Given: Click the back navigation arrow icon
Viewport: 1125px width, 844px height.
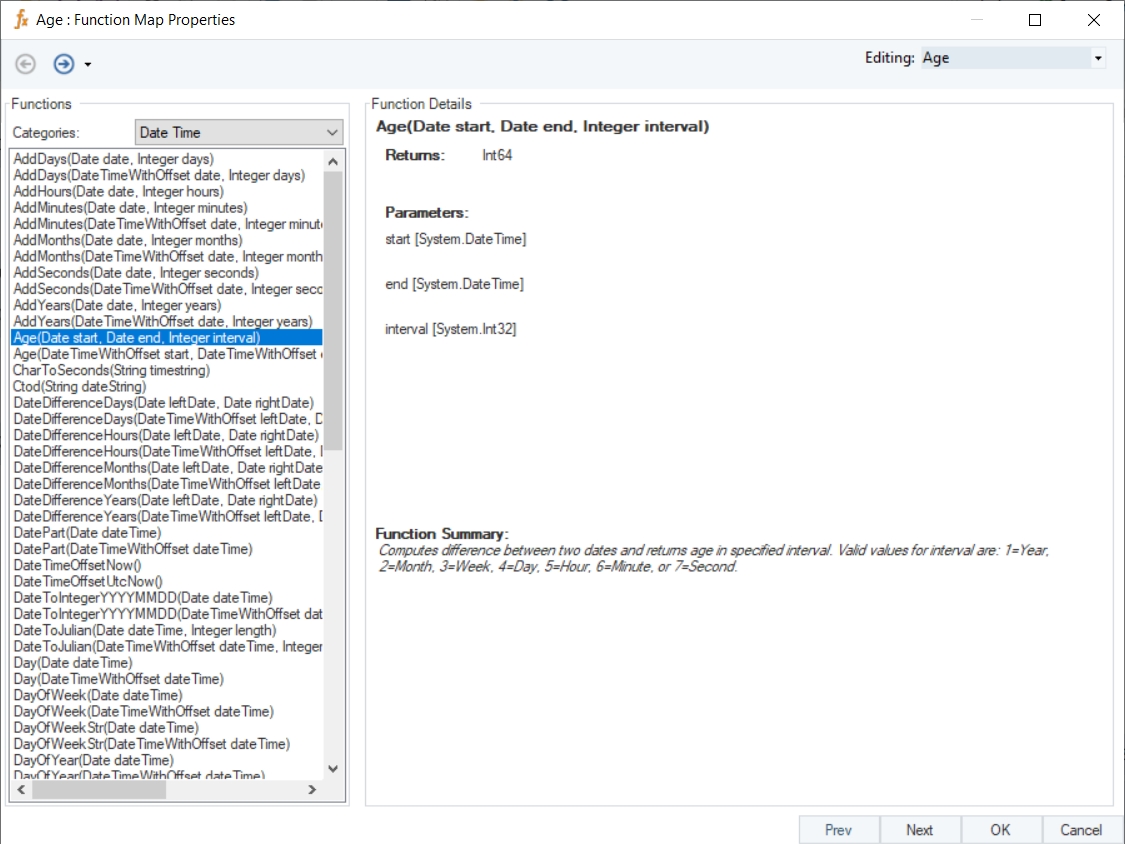Looking at the screenshot, I should 26,64.
